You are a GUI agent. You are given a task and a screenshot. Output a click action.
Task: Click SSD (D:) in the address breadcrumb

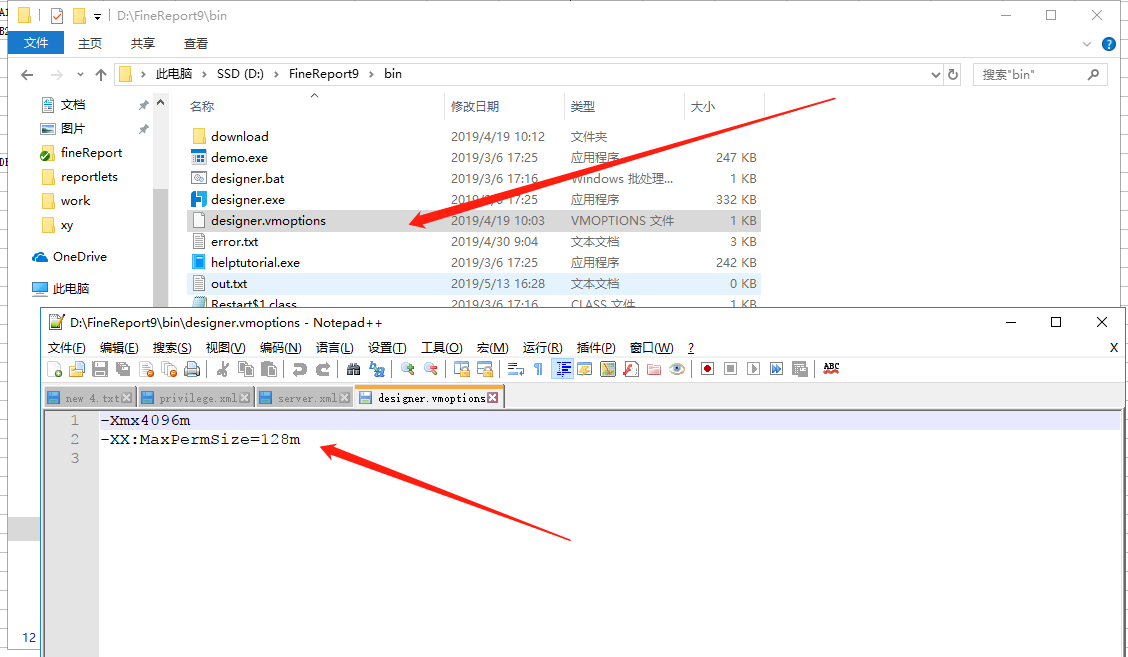tap(240, 74)
